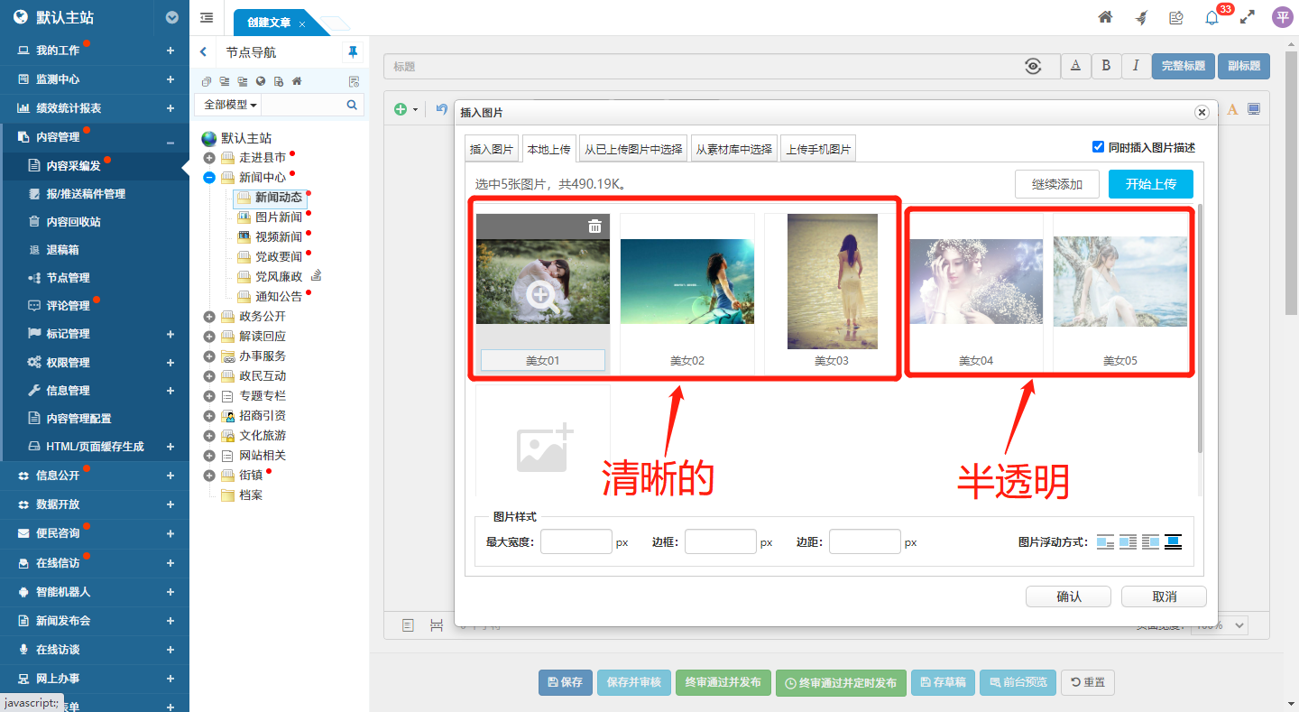Click the 开始上传 button
Screen dimensions: 1299x712
click(x=1150, y=184)
